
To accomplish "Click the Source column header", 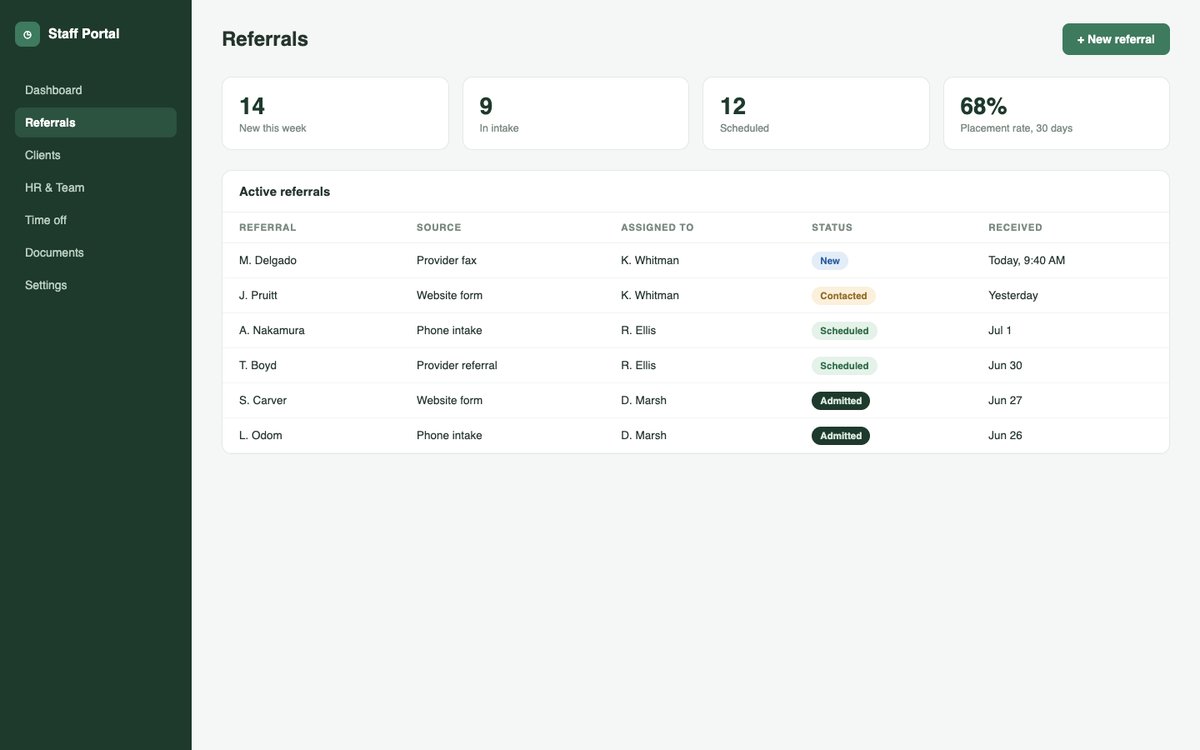I will point(439,228).
